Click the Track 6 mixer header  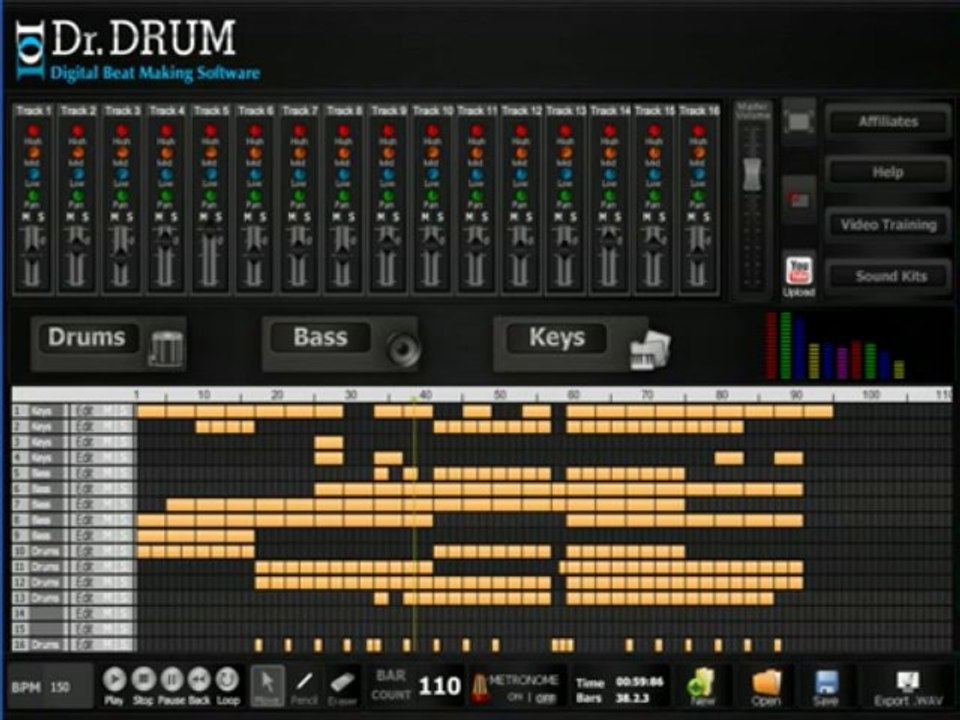click(x=255, y=111)
